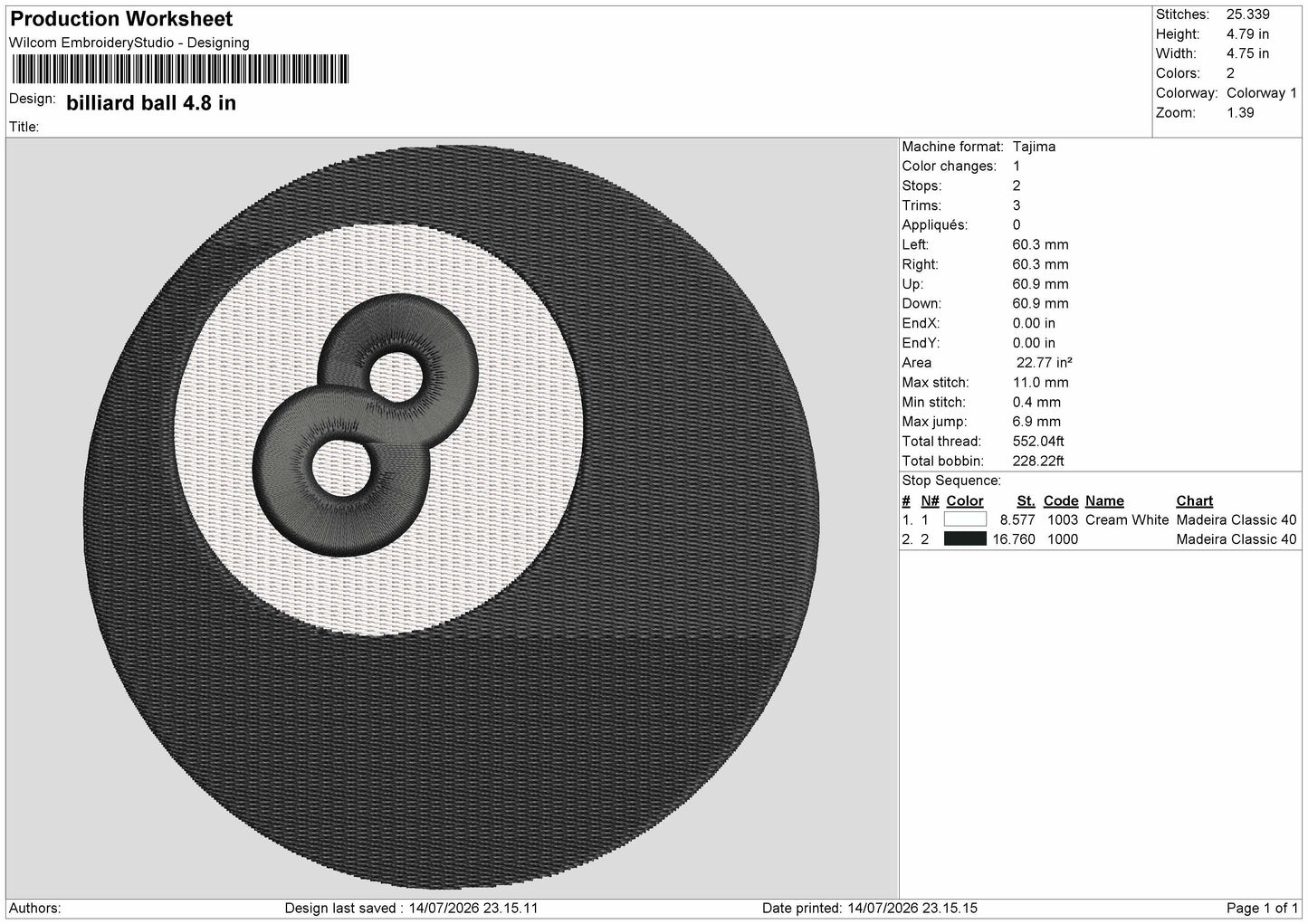Click the Machine format value 'Tajima'
This screenshot has height=924, width=1308.
pyautogui.click(x=1034, y=147)
